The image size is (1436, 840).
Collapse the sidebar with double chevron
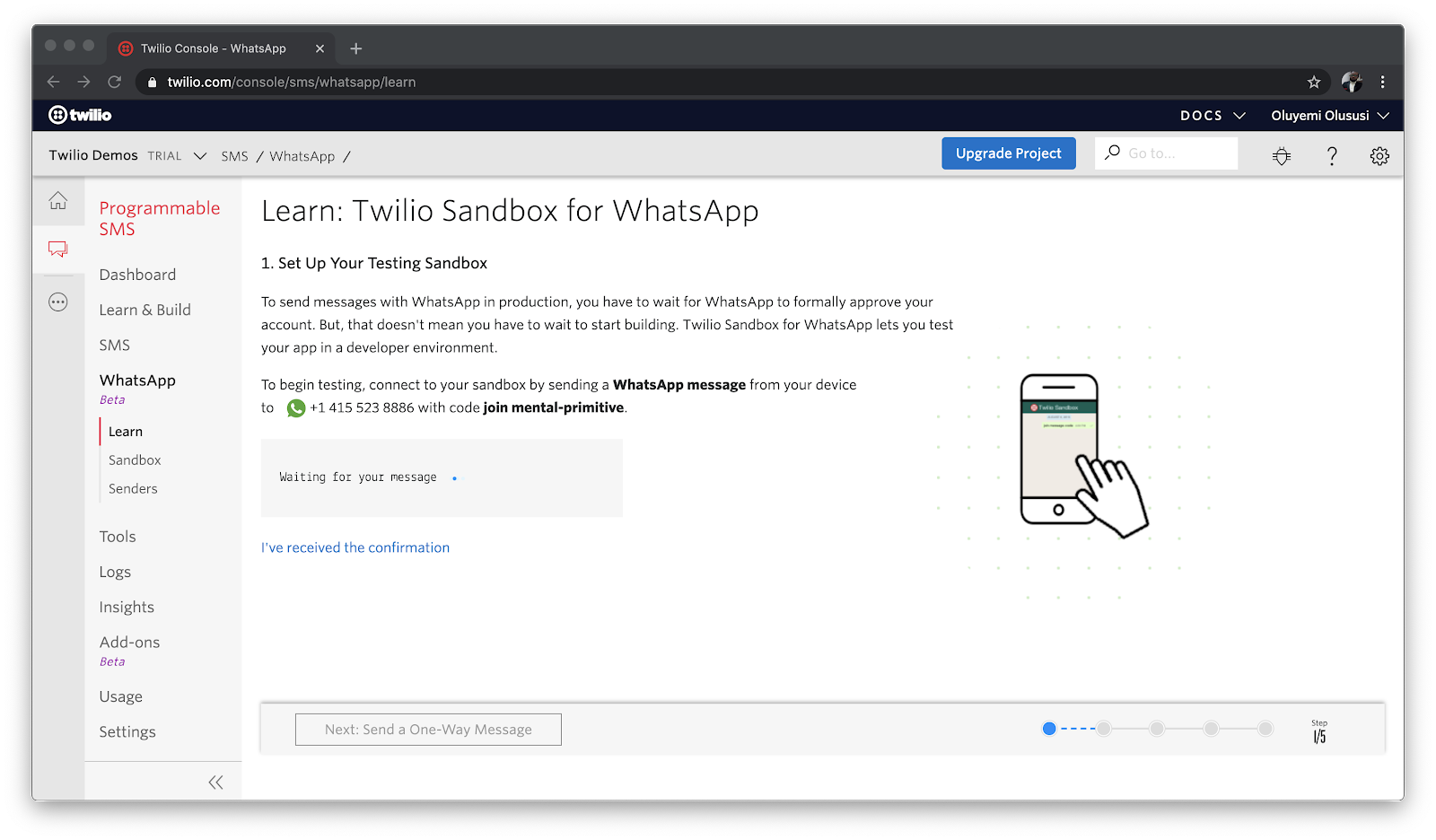[215, 783]
